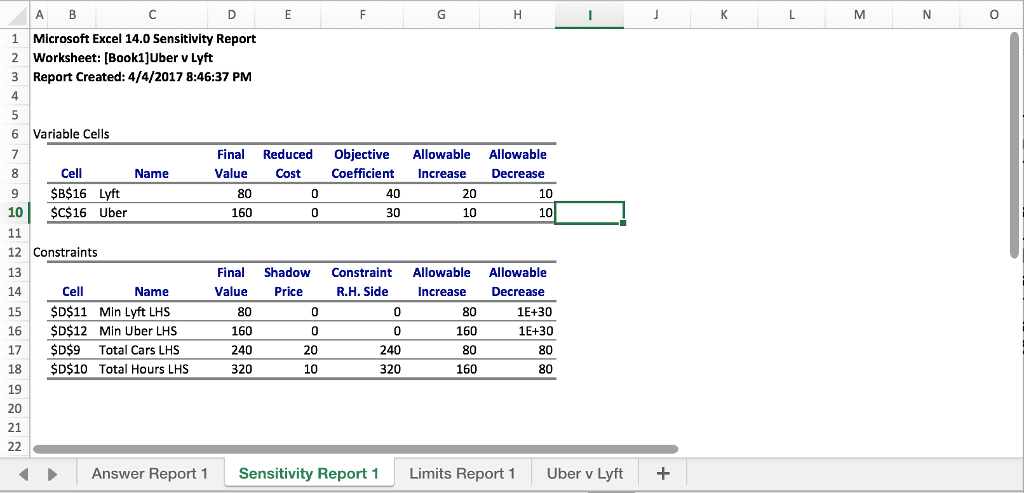Click the Total Hours LHS shadow price cell
This screenshot has width=1024, height=493.
[289, 369]
